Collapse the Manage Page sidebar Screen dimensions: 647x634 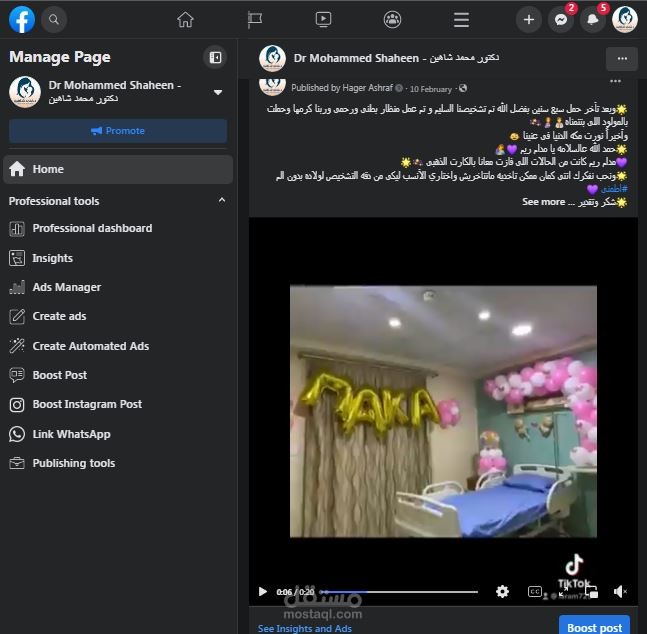point(215,57)
